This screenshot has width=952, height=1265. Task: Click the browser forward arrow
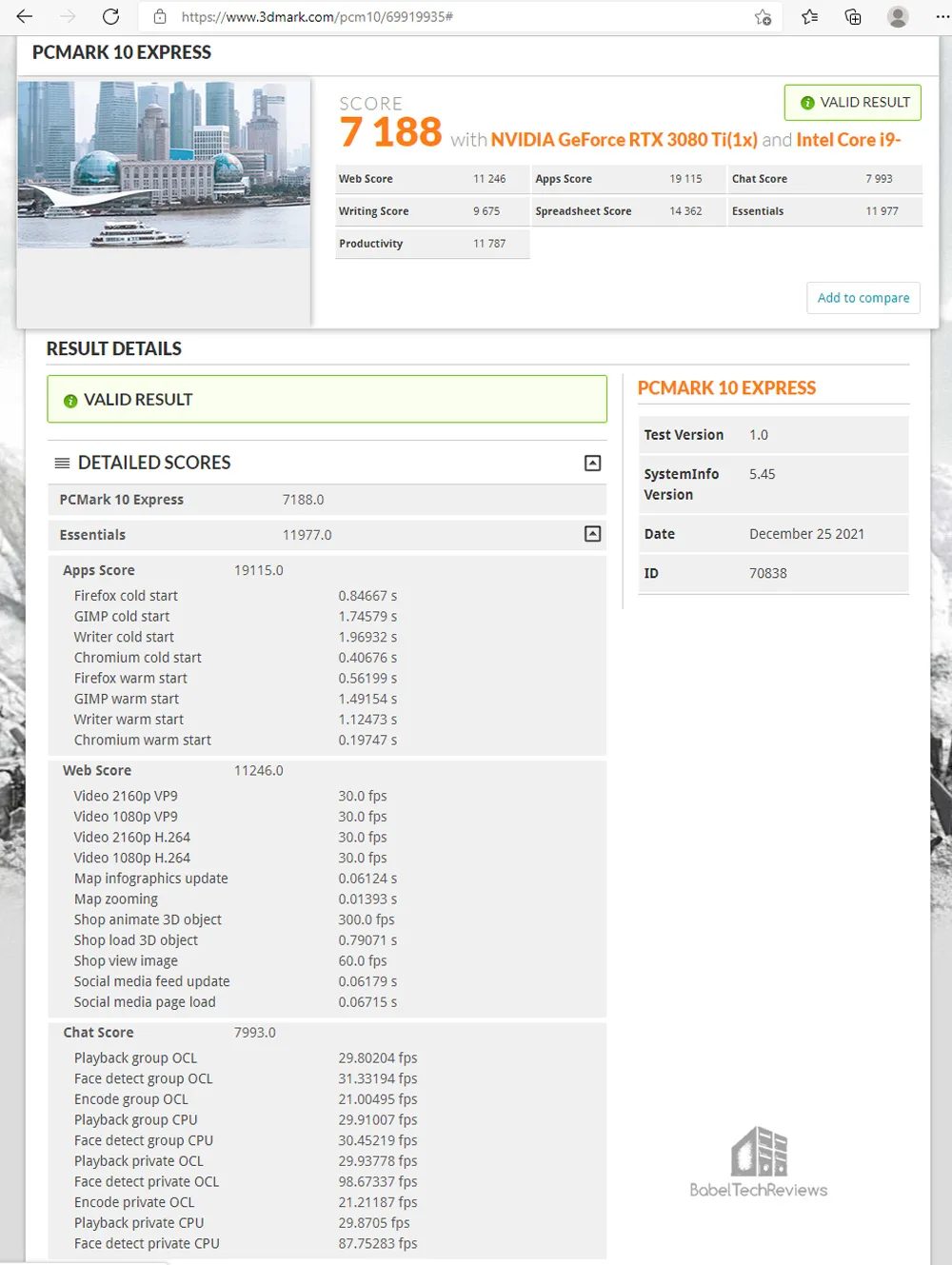coord(68,16)
